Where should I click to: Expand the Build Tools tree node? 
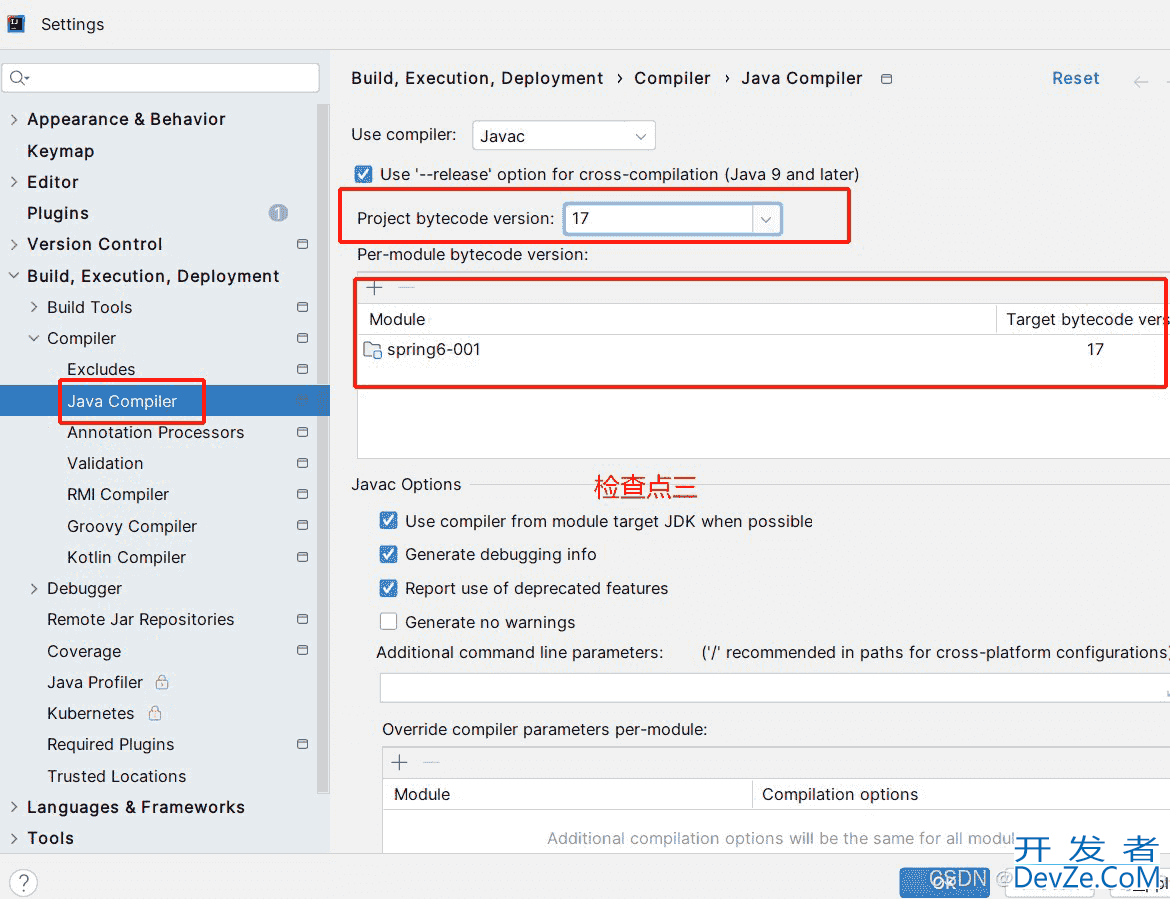tap(34, 307)
